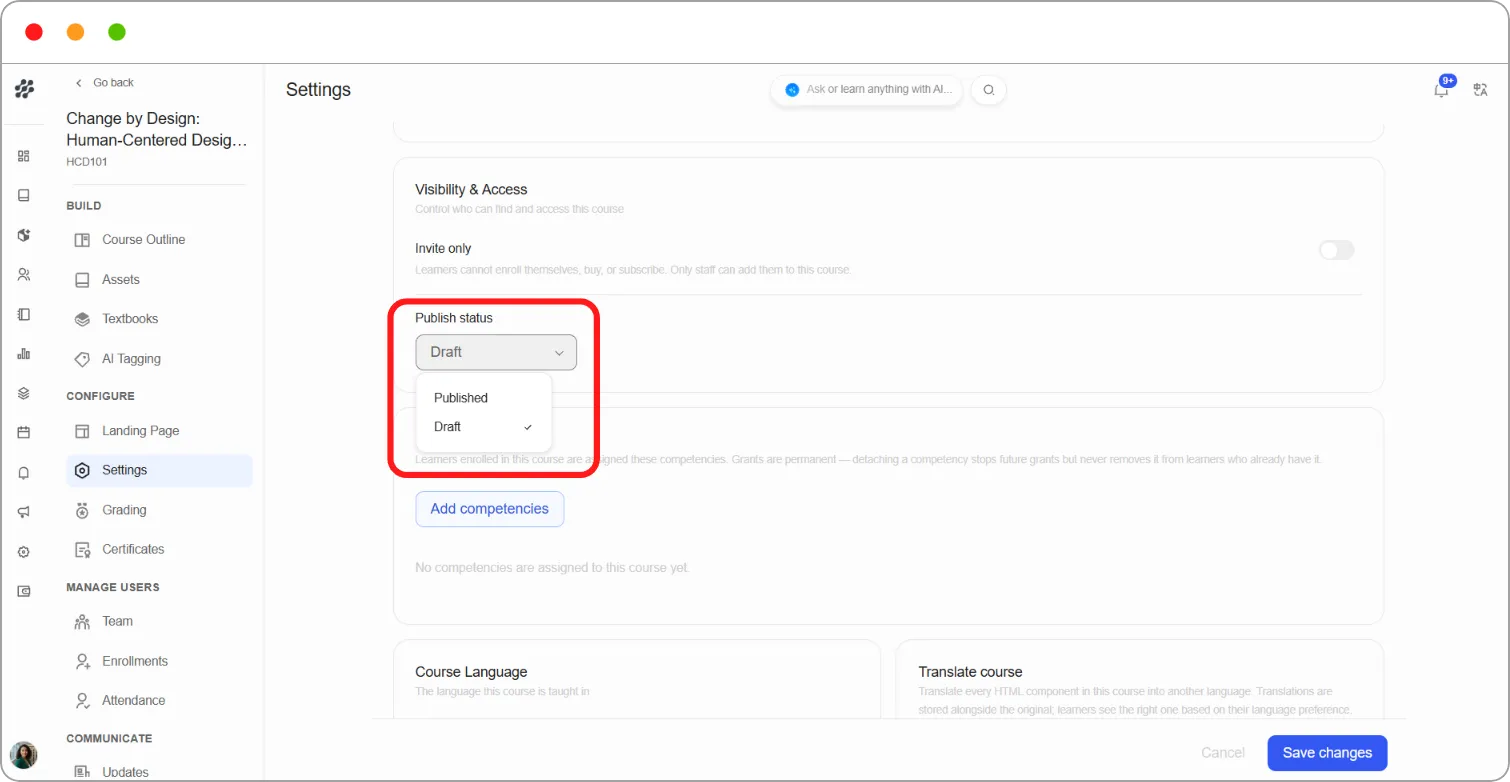
Task: Click the course title Change by Design
Action: (156, 130)
